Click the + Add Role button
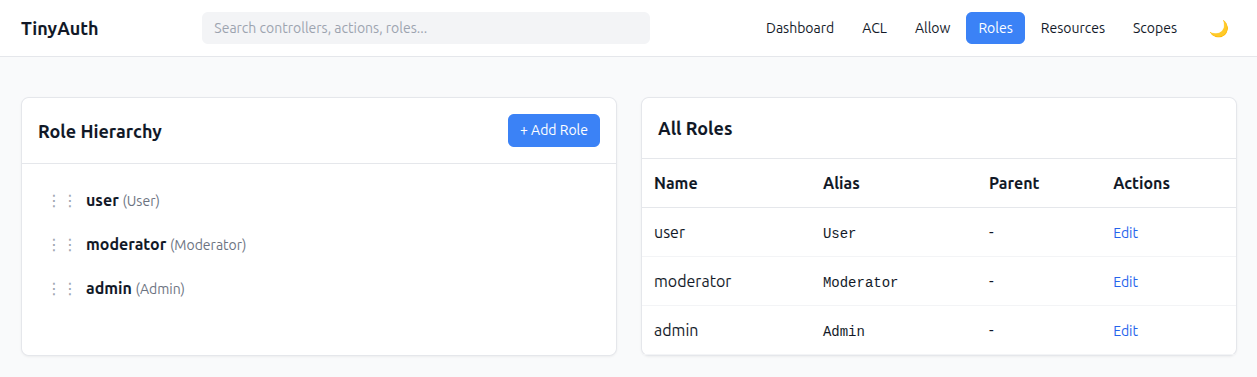This screenshot has height=377, width=1257. click(x=554, y=130)
